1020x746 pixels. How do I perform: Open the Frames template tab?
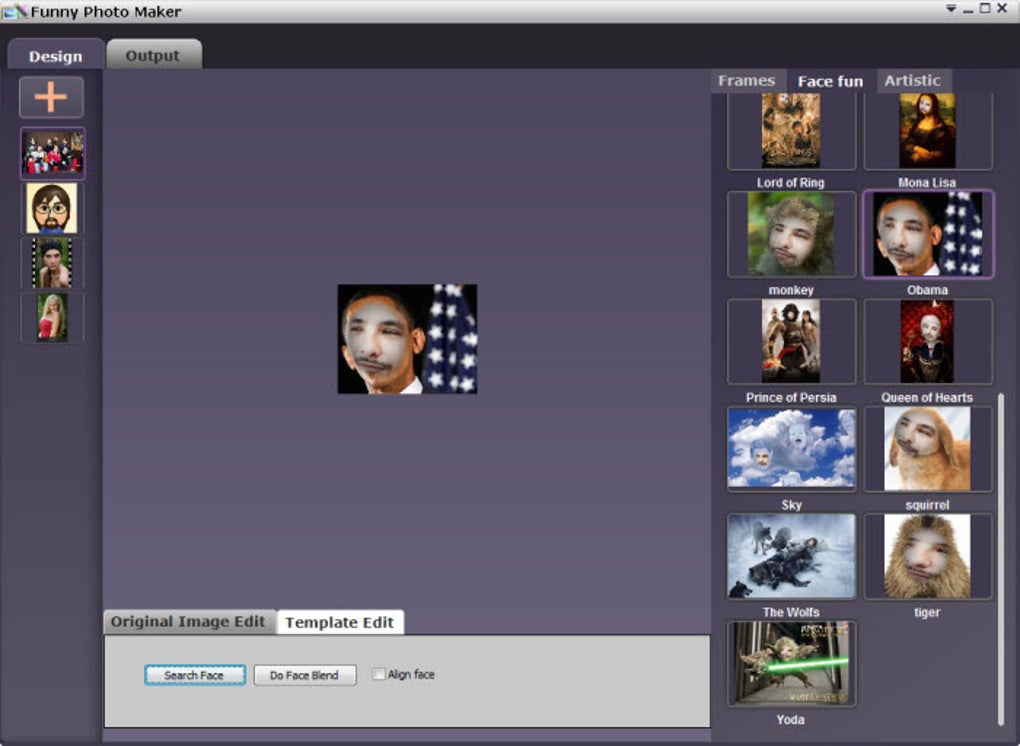coord(747,81)
